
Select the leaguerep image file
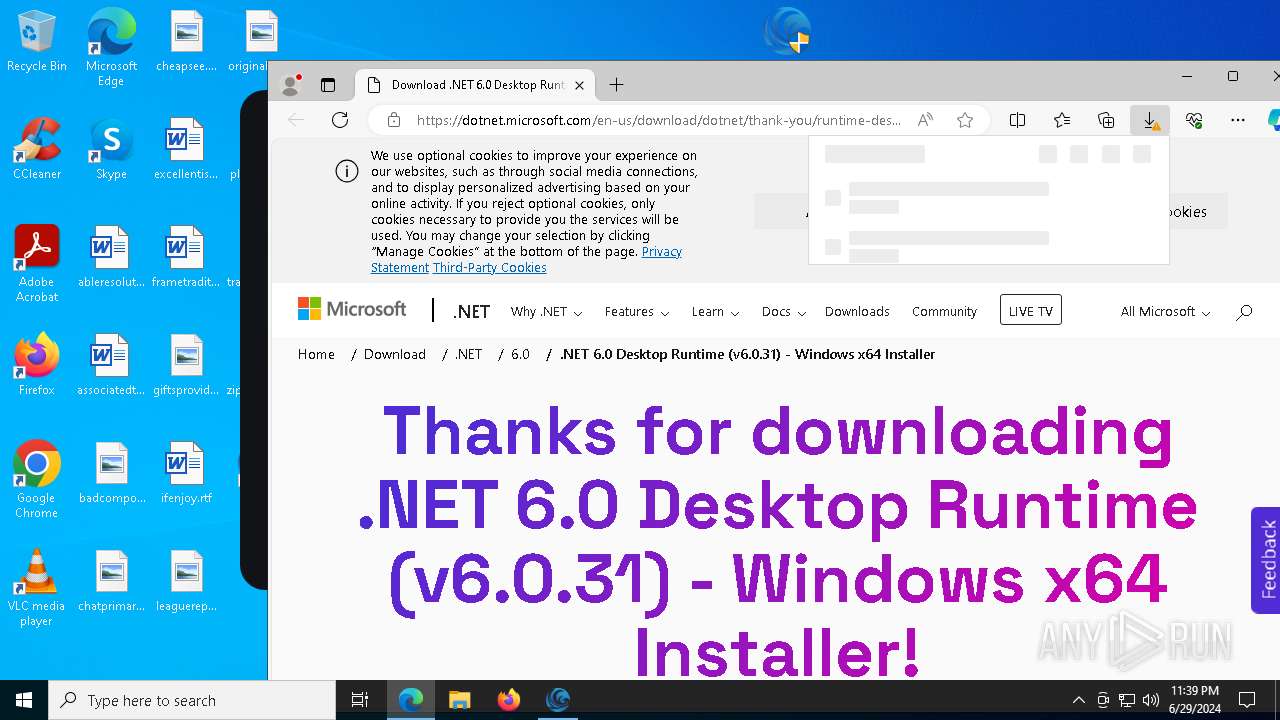(186, 581)
